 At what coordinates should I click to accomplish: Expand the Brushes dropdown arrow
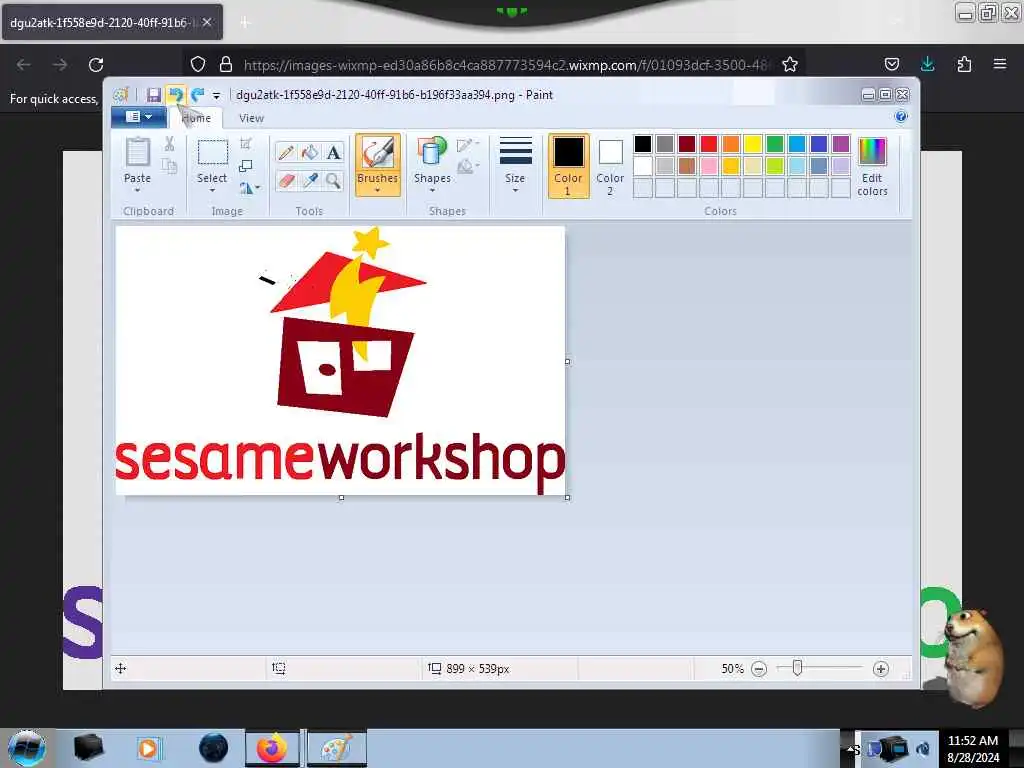point(377,190)
